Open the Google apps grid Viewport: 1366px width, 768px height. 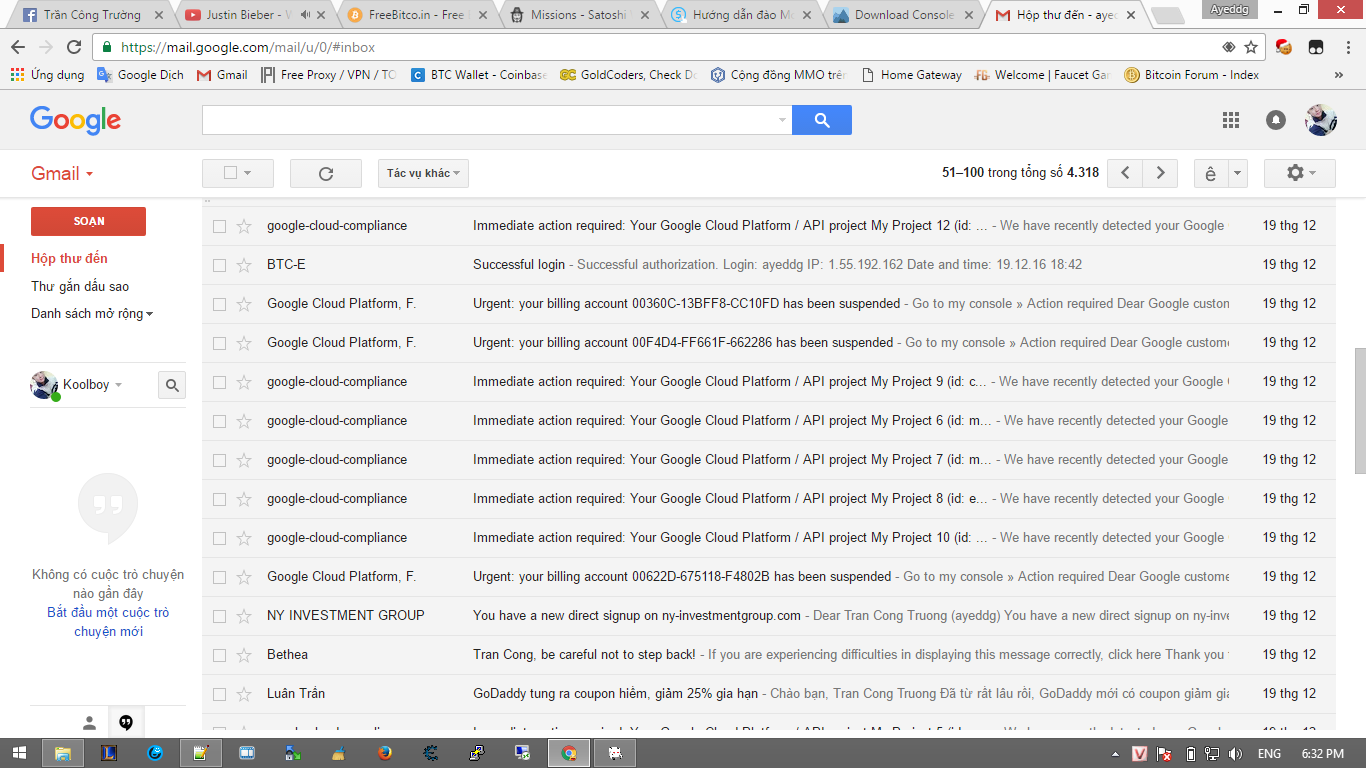coord(1231,120)
